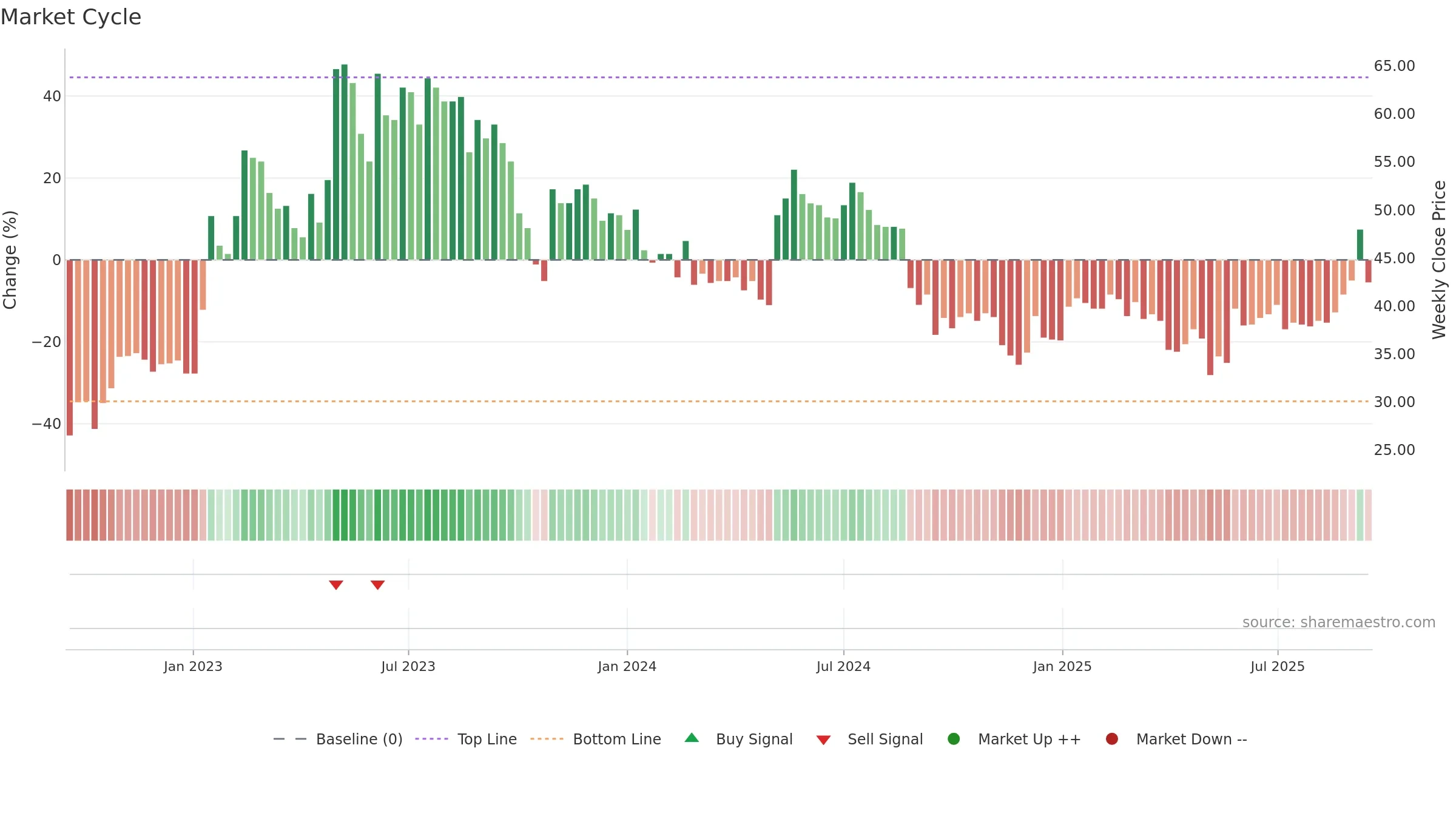Toggle the Market Up ++ legend label
Image resolution: width=1456 pixels, height=819 pixels.
coord(1030,740)
